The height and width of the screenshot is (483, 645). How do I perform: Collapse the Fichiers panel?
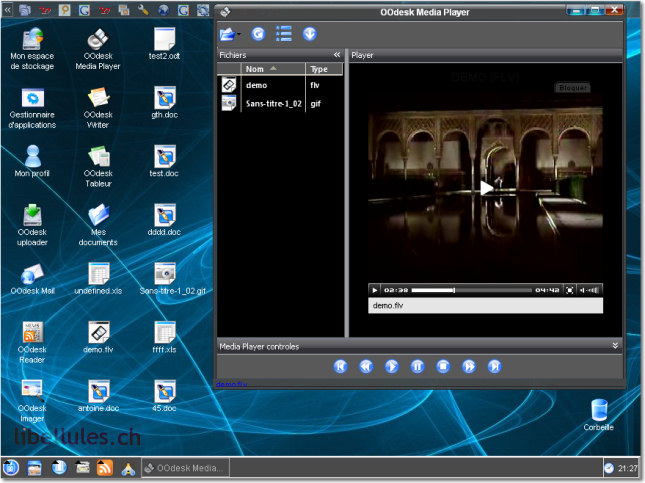click(x=337, y=55)
